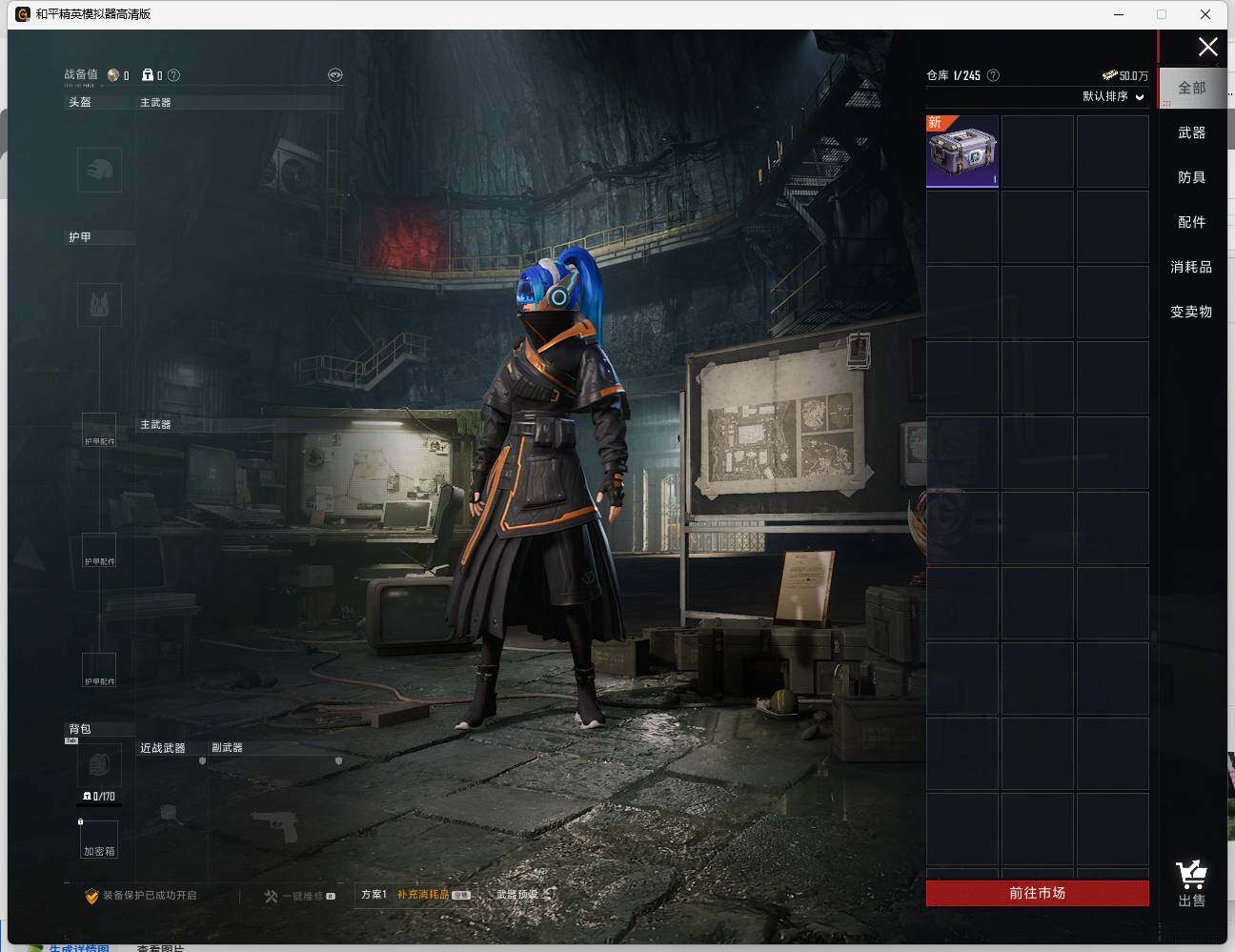Select the empty pistol sidearm slot
1235x952 pixels.
pos(274,825)
